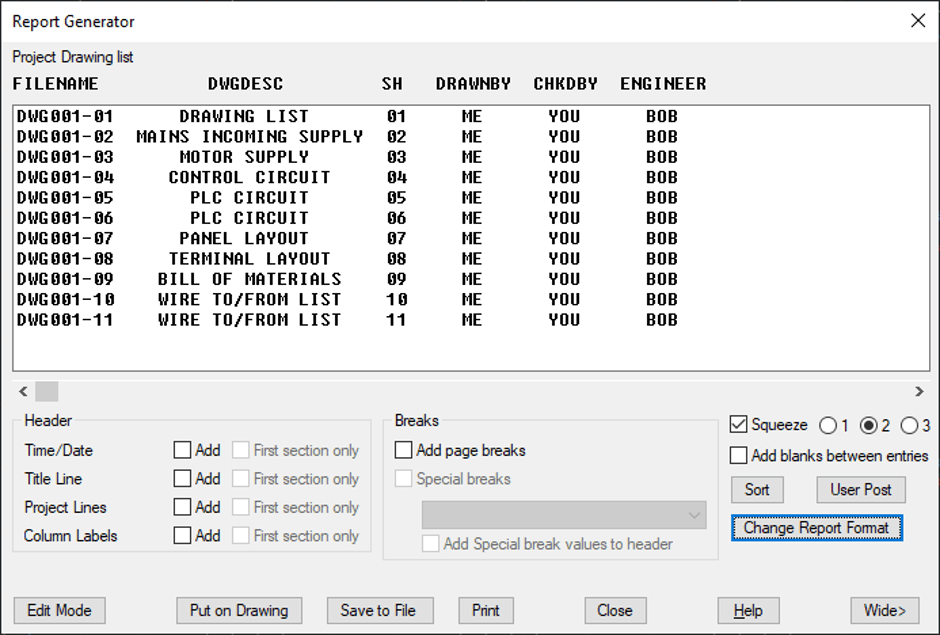940x635 pixels.
Task: Tick the Add page breaks checkbox
Action: (x=403, y=450)
